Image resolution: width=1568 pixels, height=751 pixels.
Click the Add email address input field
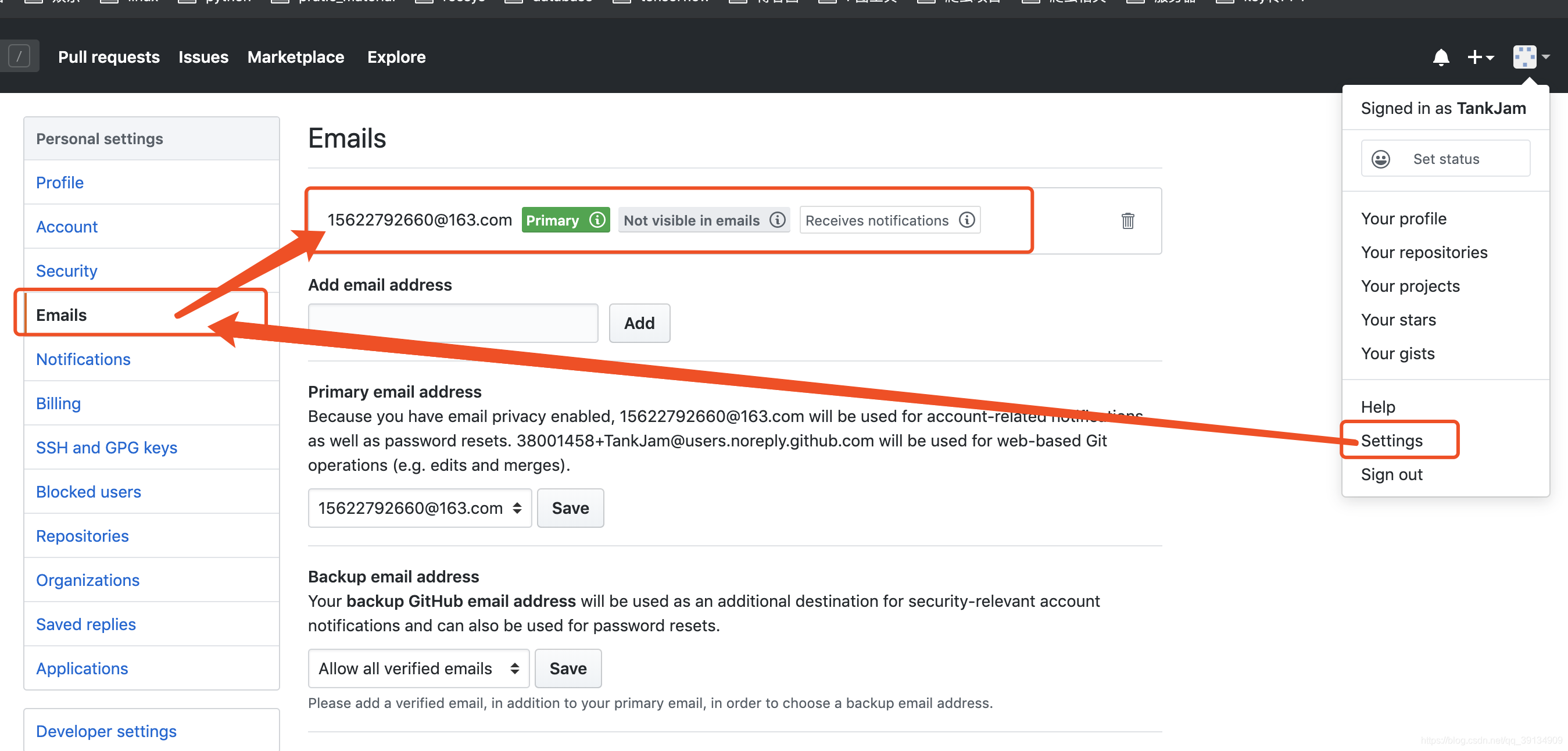453,323
